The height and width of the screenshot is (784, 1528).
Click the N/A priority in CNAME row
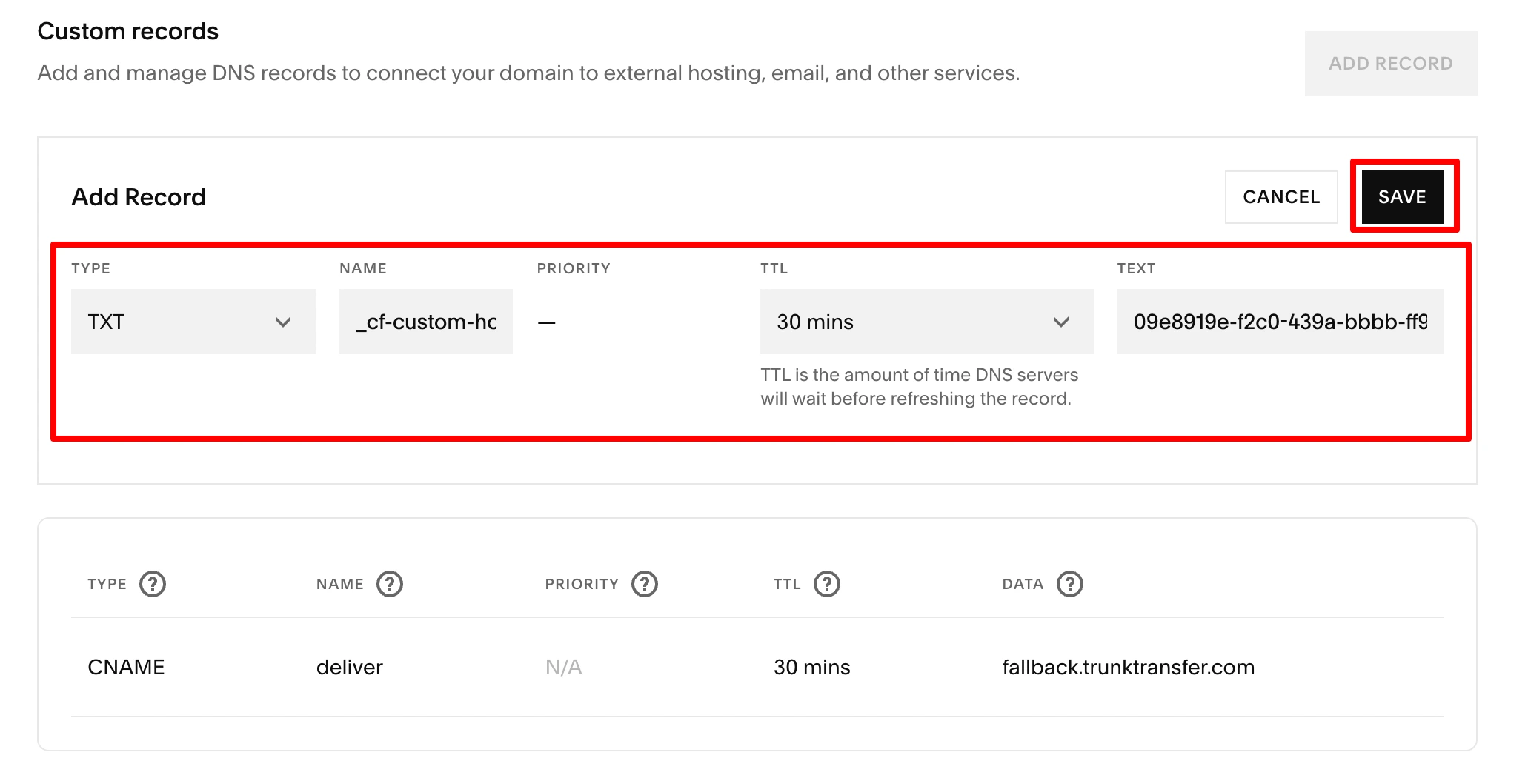click(x=564, y=667)
